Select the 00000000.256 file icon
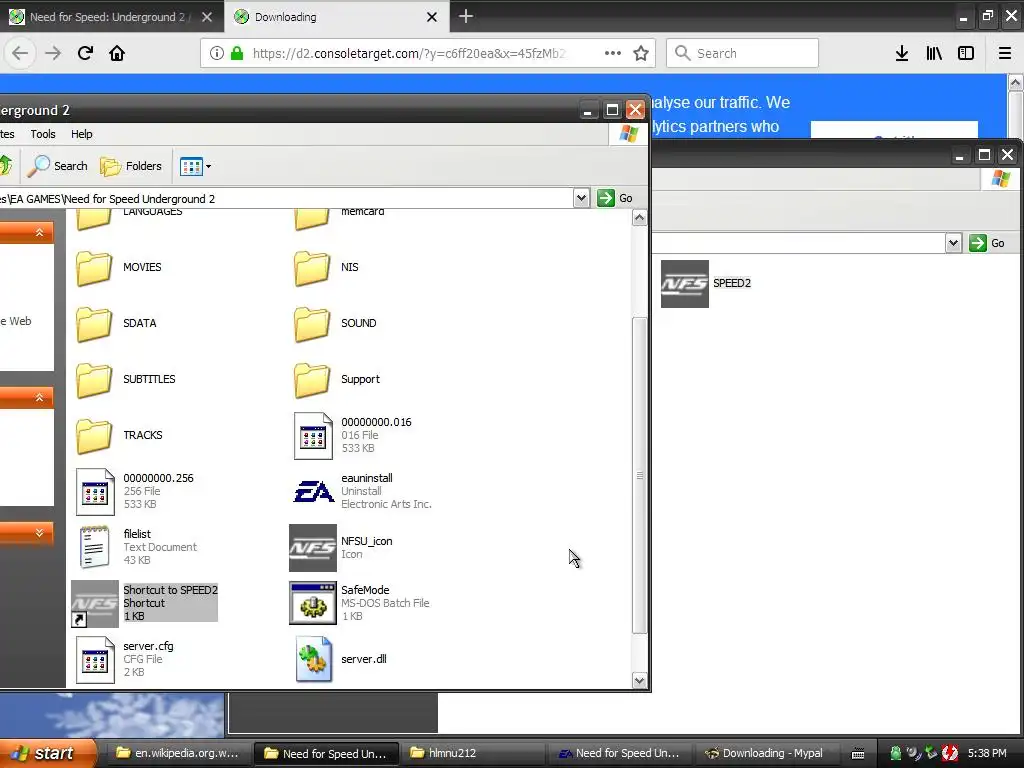Image resolution: width=1024 pixels, height=768 pixels. (x=95, y=492)
